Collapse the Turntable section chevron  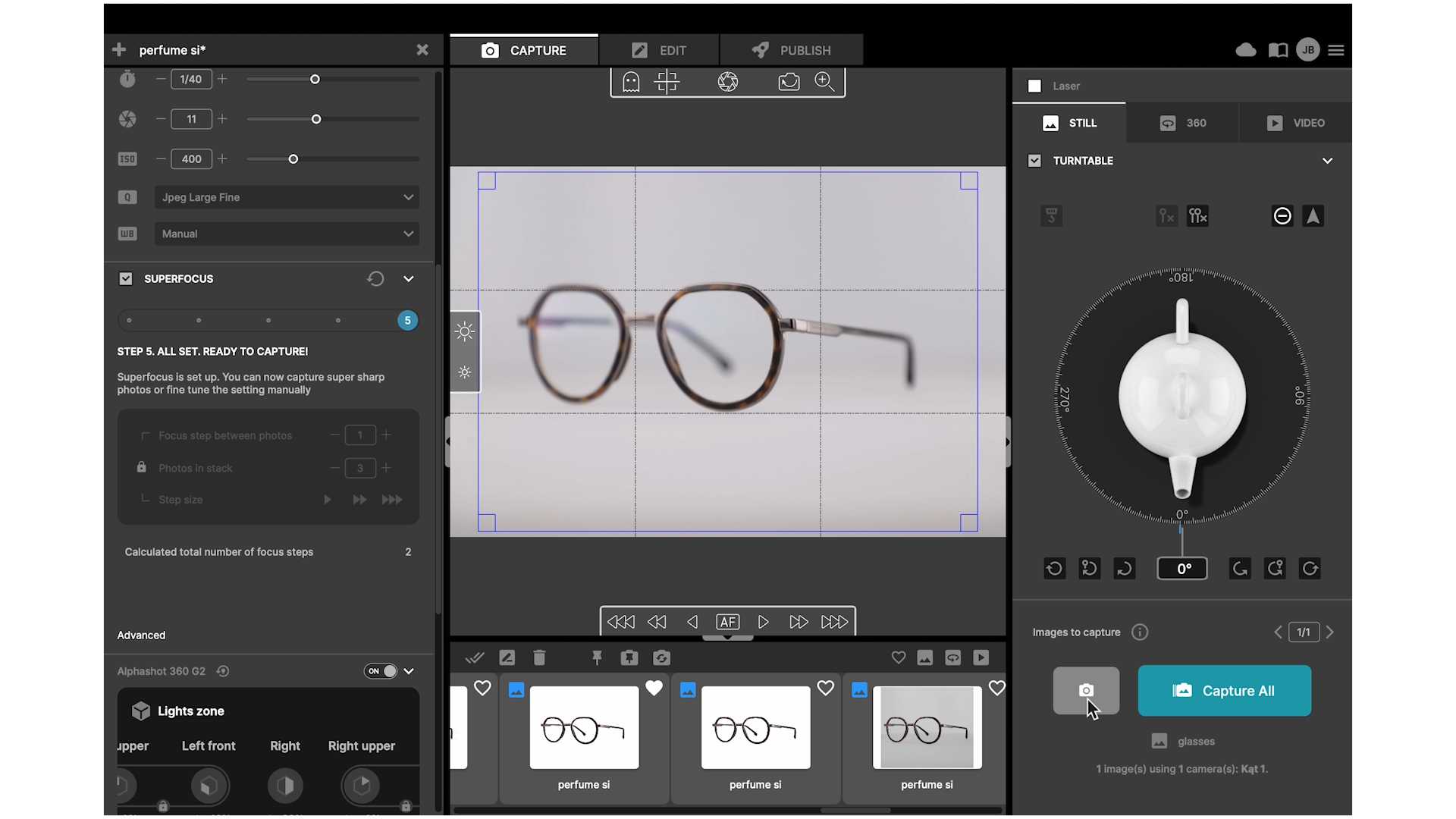[1327, 161]
